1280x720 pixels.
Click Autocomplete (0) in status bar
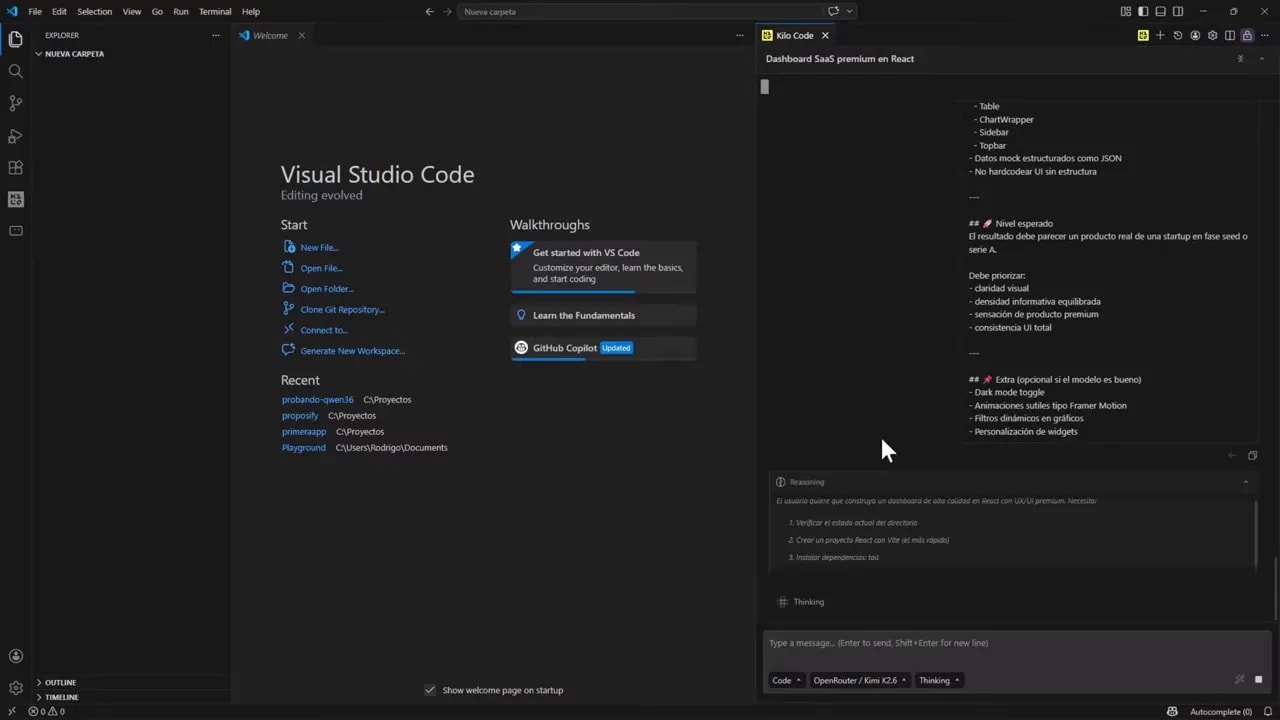[1220, 712]
